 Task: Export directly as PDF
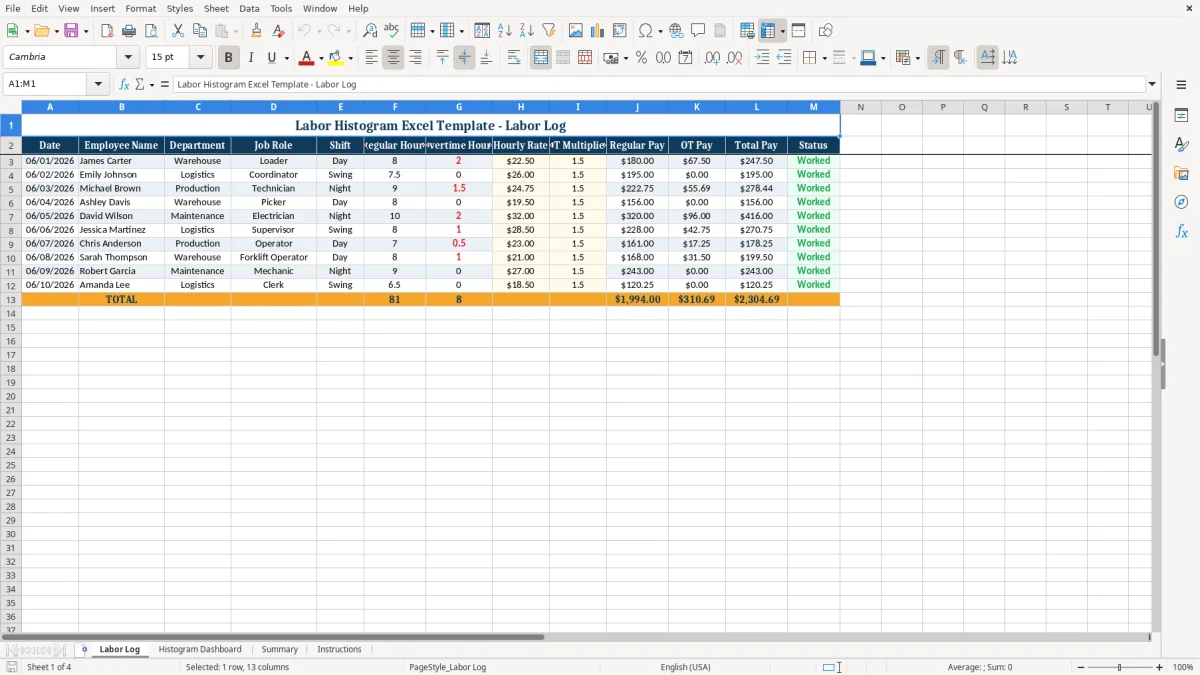[107, 31]
